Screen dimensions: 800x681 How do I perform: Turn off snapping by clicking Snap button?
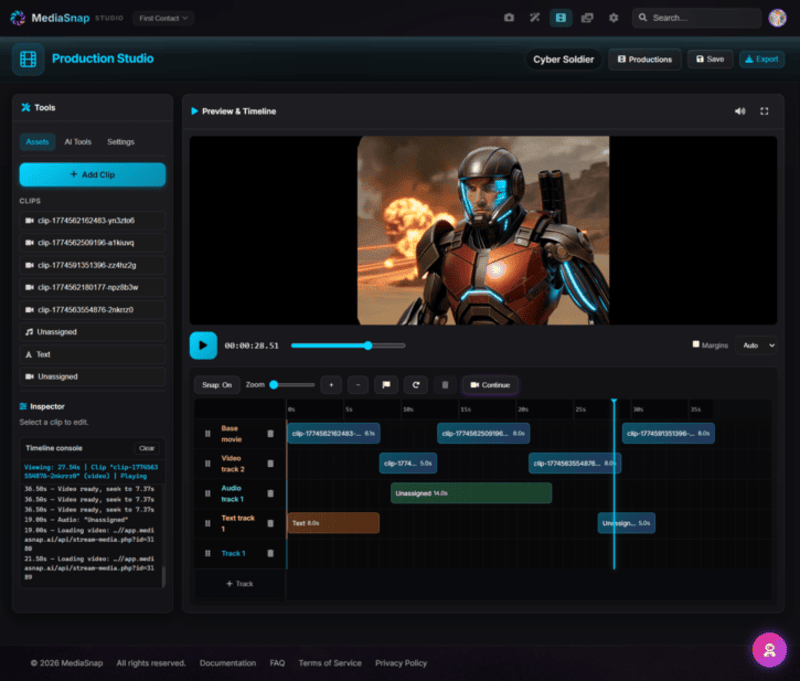point(215,385)
